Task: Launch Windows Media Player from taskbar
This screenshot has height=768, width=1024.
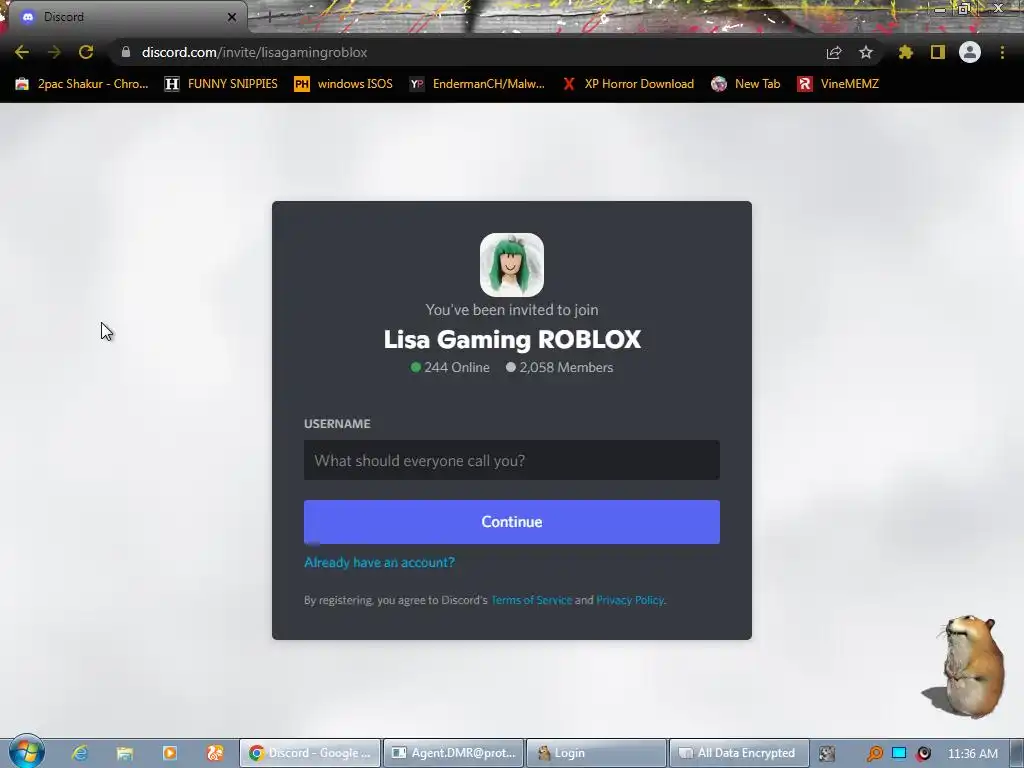Action: (170, 753)
